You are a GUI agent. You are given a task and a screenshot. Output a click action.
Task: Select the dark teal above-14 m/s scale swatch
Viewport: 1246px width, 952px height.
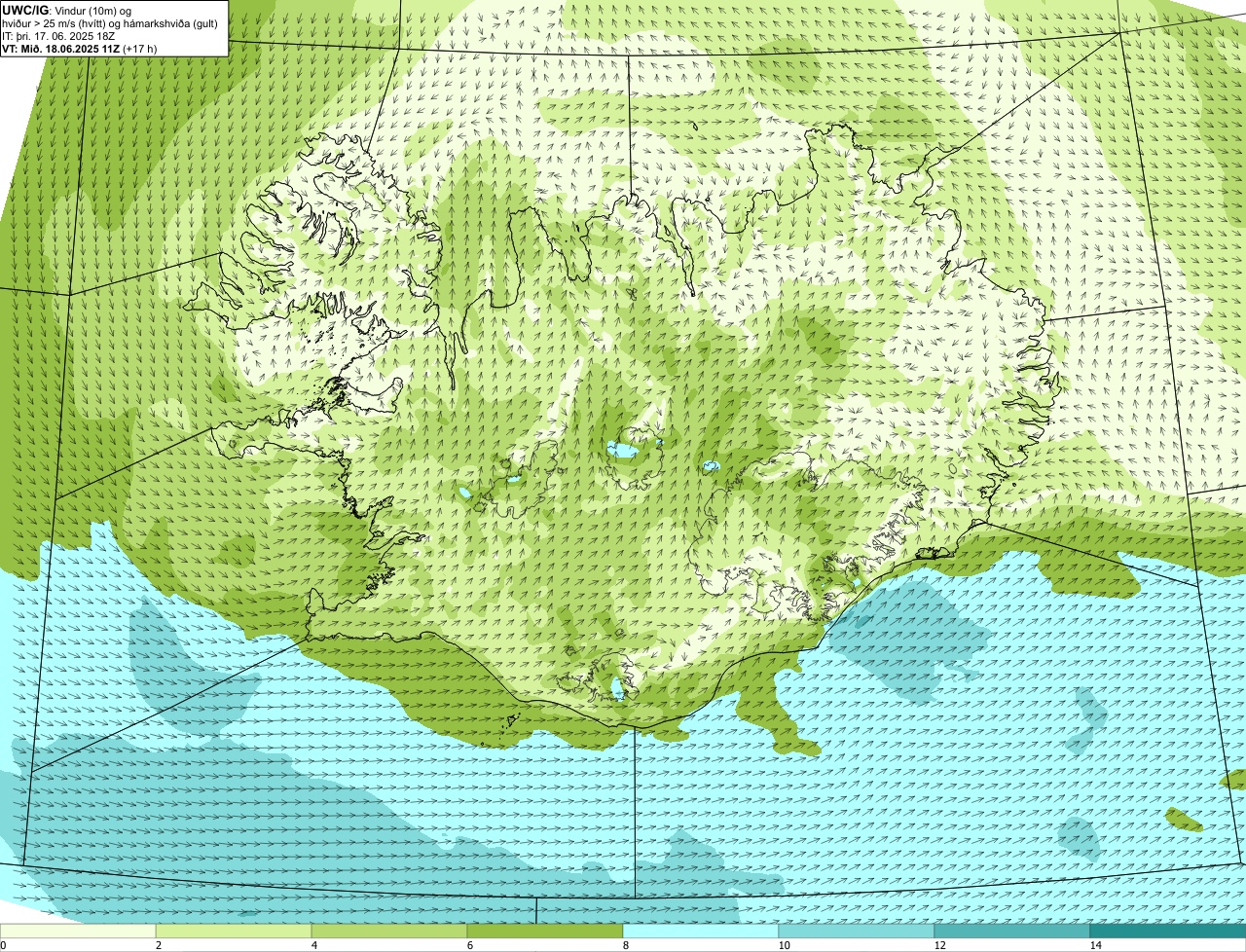coord(1168,932)
